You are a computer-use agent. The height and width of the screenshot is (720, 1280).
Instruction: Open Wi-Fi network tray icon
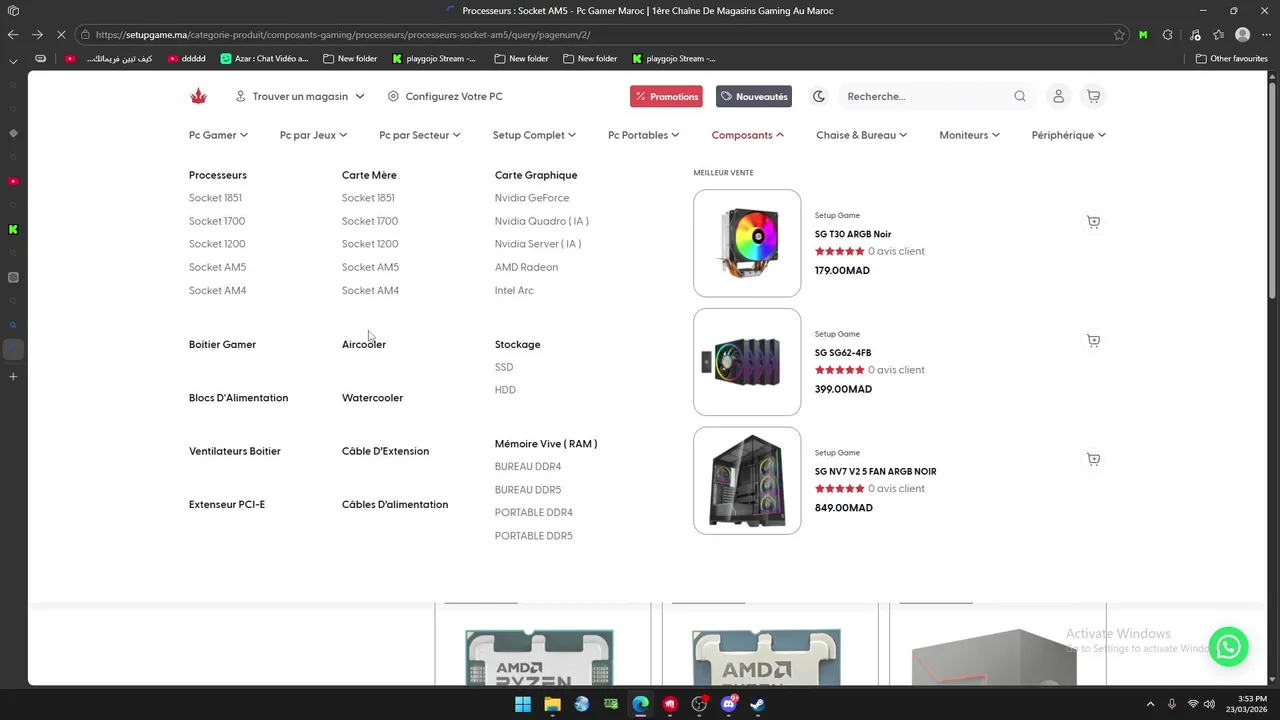(x=1192, y=704)
